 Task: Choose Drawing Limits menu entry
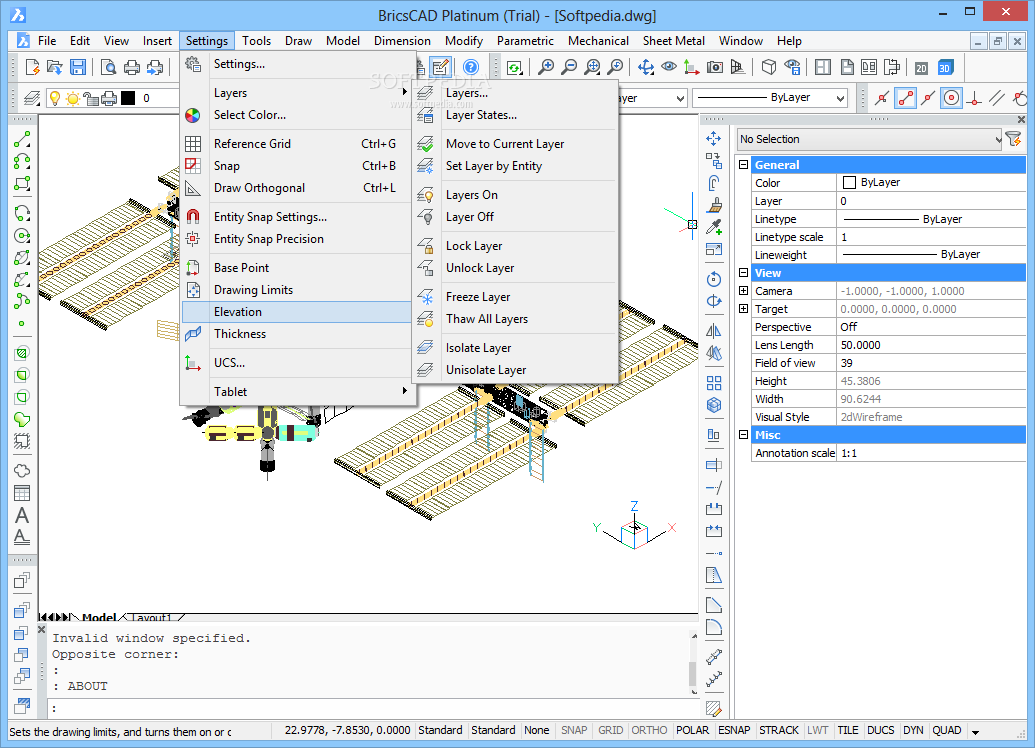click(297, 290)
